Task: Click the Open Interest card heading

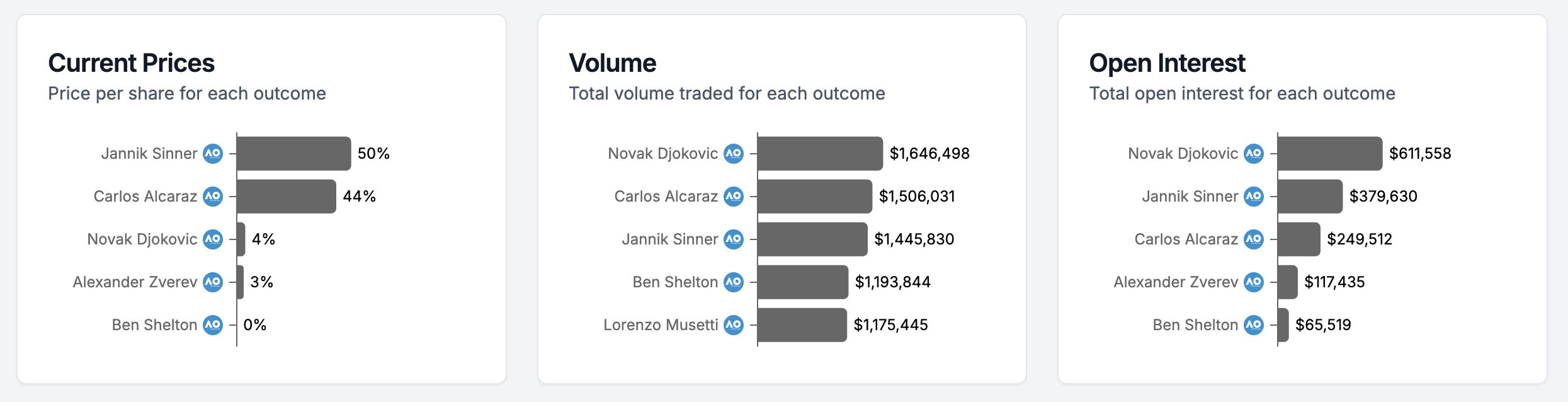Action: click(x=1167, y=63)
